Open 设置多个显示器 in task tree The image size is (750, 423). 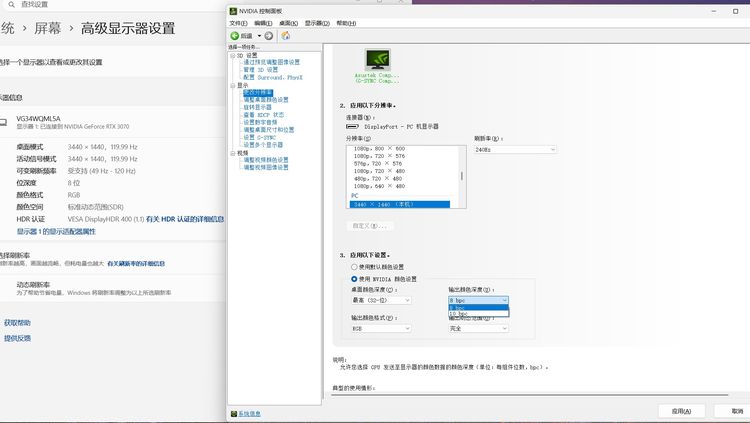pyautogui.click(x=263, y=145)
